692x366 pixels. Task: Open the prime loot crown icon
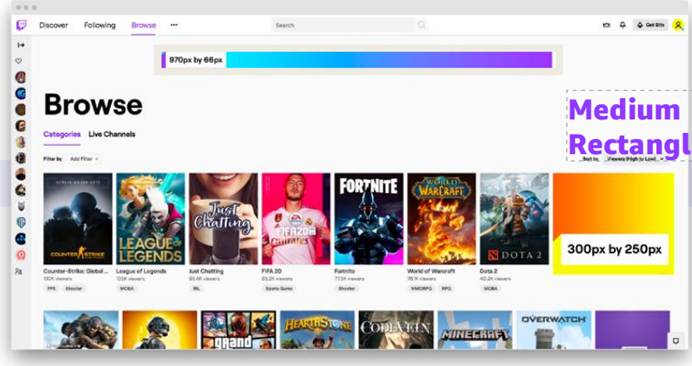click(606, 25)
